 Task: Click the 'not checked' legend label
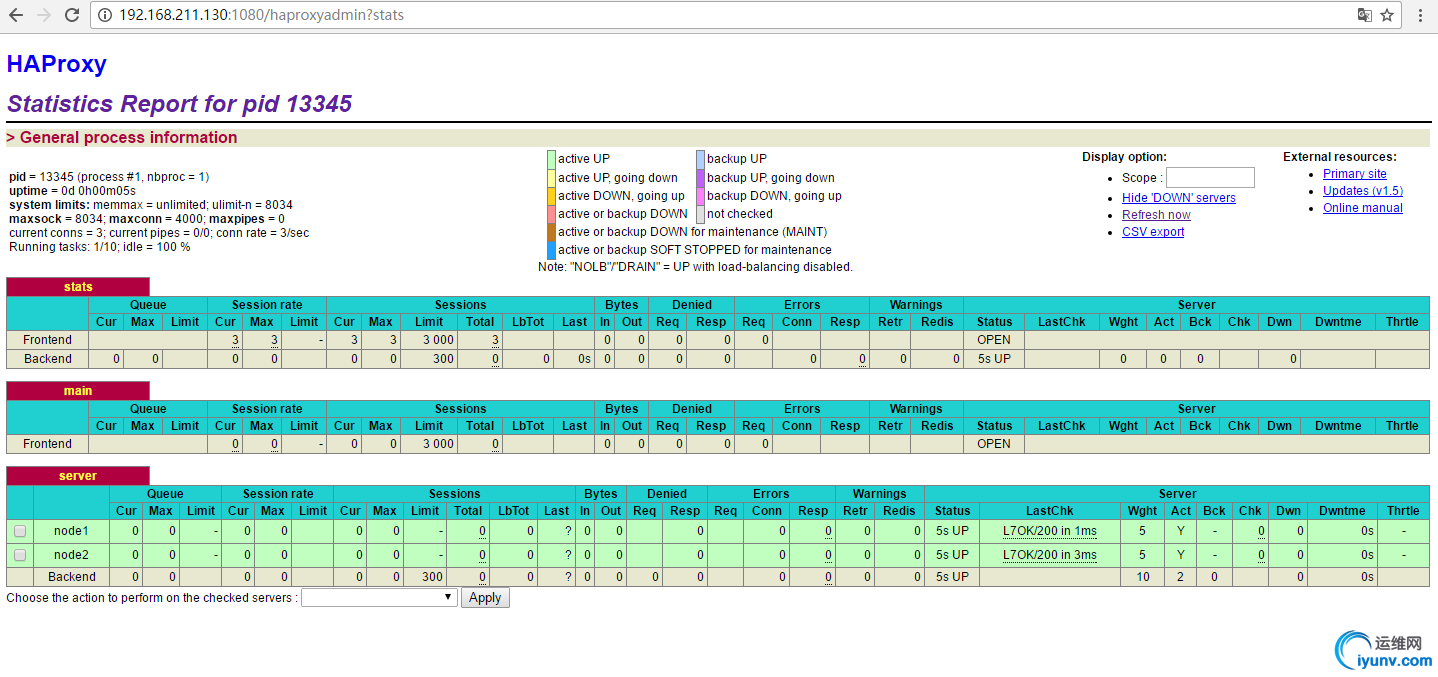tap(740, 214)
